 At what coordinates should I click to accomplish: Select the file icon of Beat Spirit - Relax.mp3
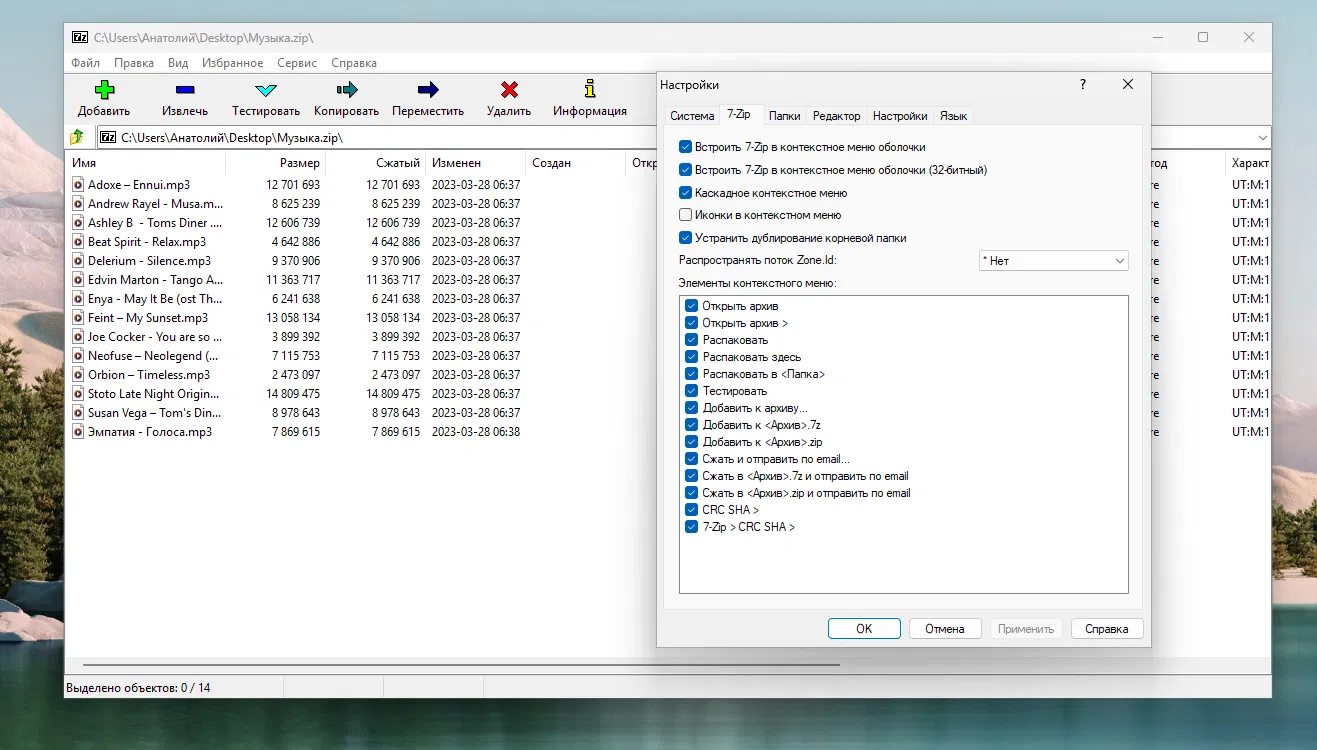click(x=79, y=242)
